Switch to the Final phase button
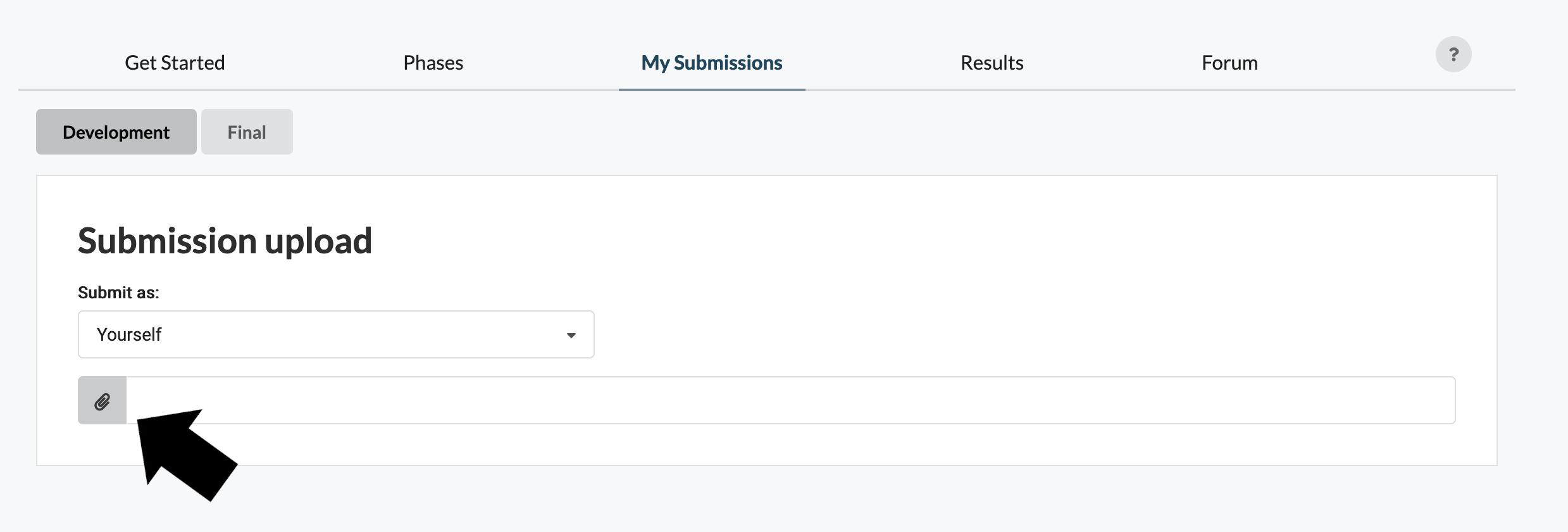1568x532 pixels. (247, 132)
